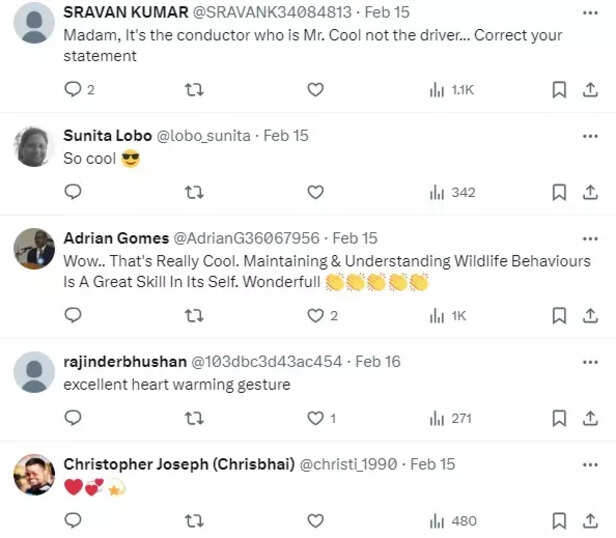
Task: View analytics of rajinderbhushan's tweet
Action: (437, 418)
